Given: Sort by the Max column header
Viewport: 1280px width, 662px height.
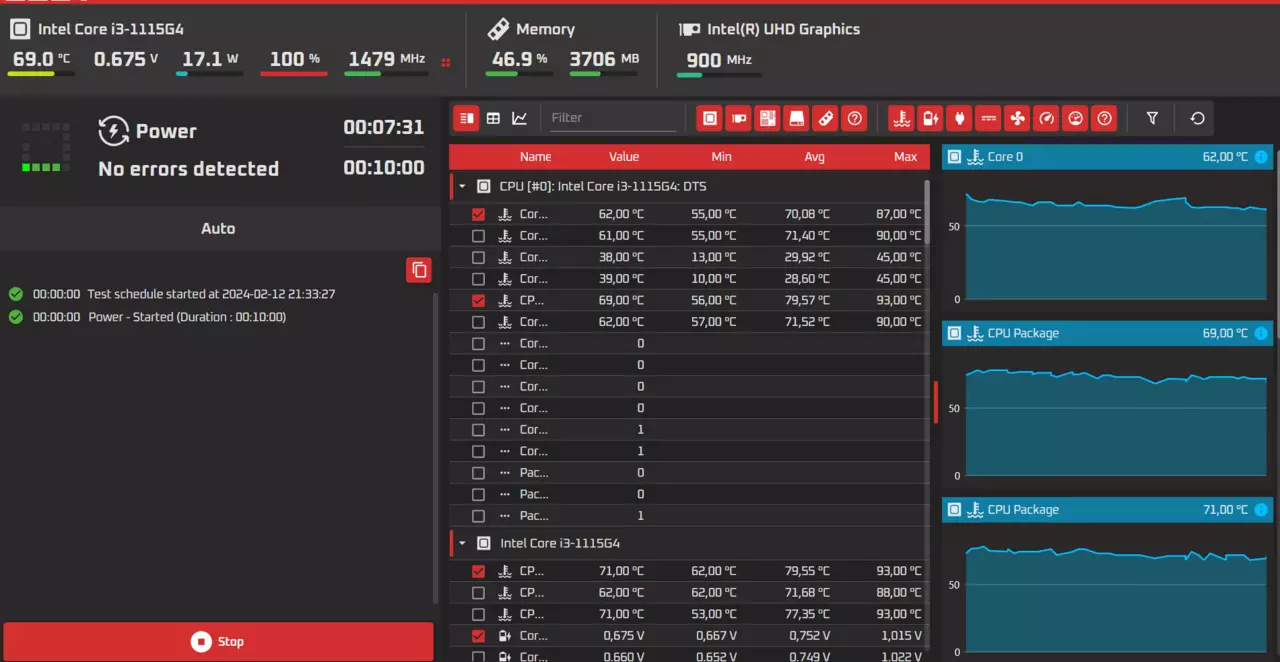Looking at the screenshot, I should pyautogui.click(x=906, y=157).
